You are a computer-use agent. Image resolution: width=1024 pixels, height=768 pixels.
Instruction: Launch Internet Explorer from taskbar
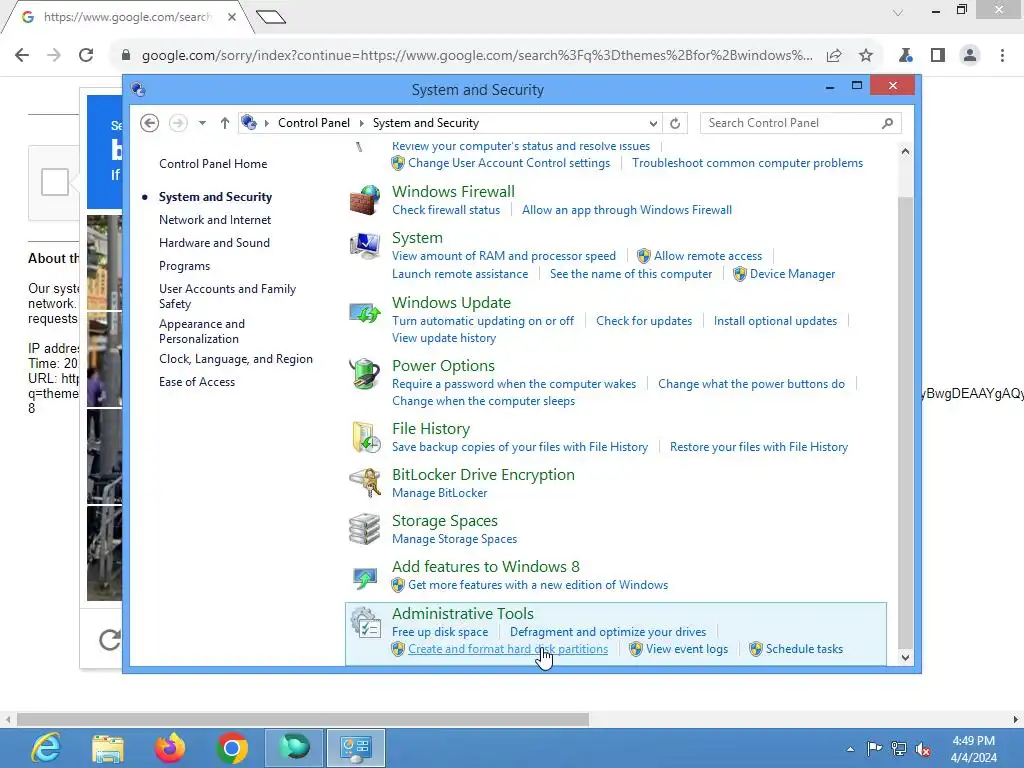click(x=46, y=748)
